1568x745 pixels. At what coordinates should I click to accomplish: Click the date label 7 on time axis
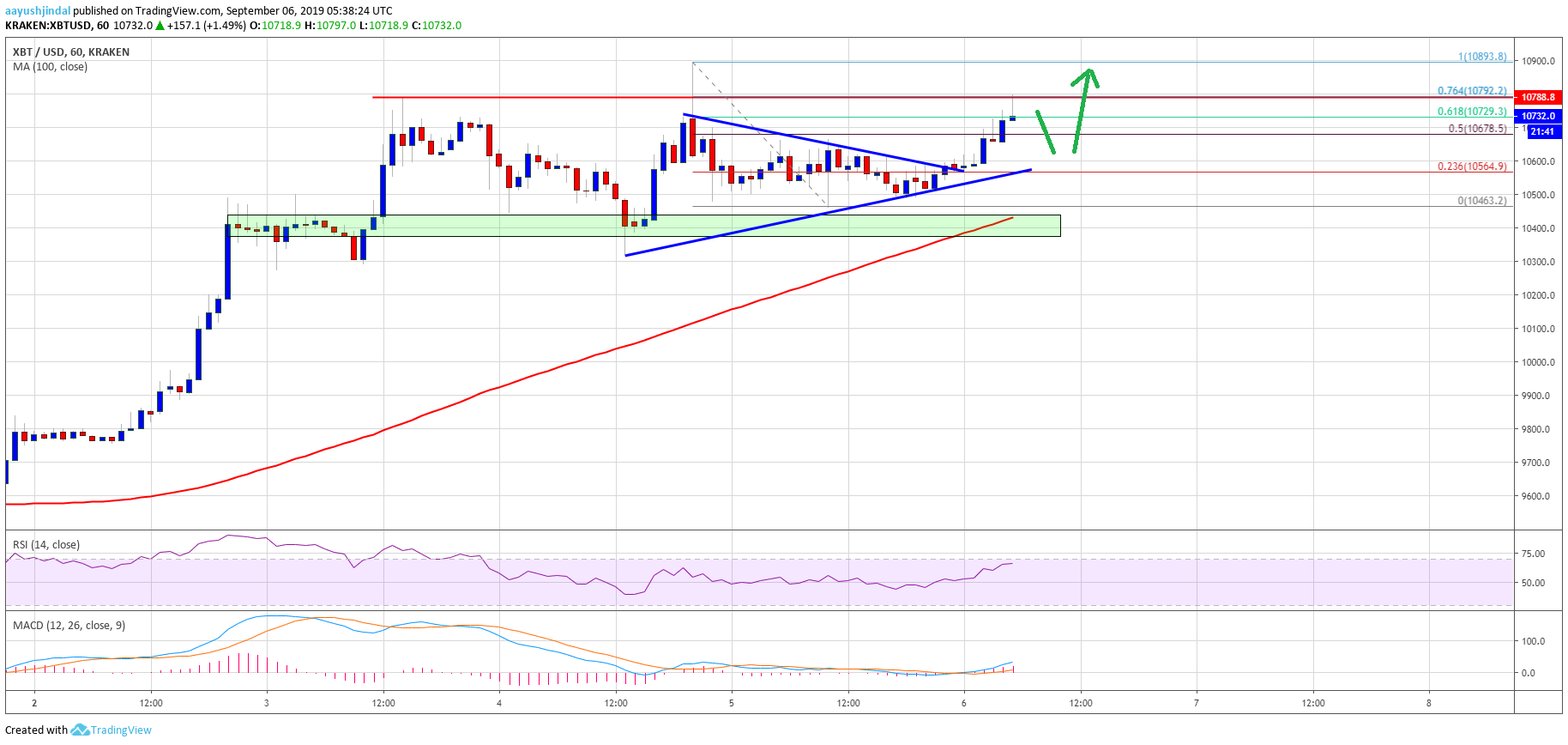click(x=1197, y=703)
